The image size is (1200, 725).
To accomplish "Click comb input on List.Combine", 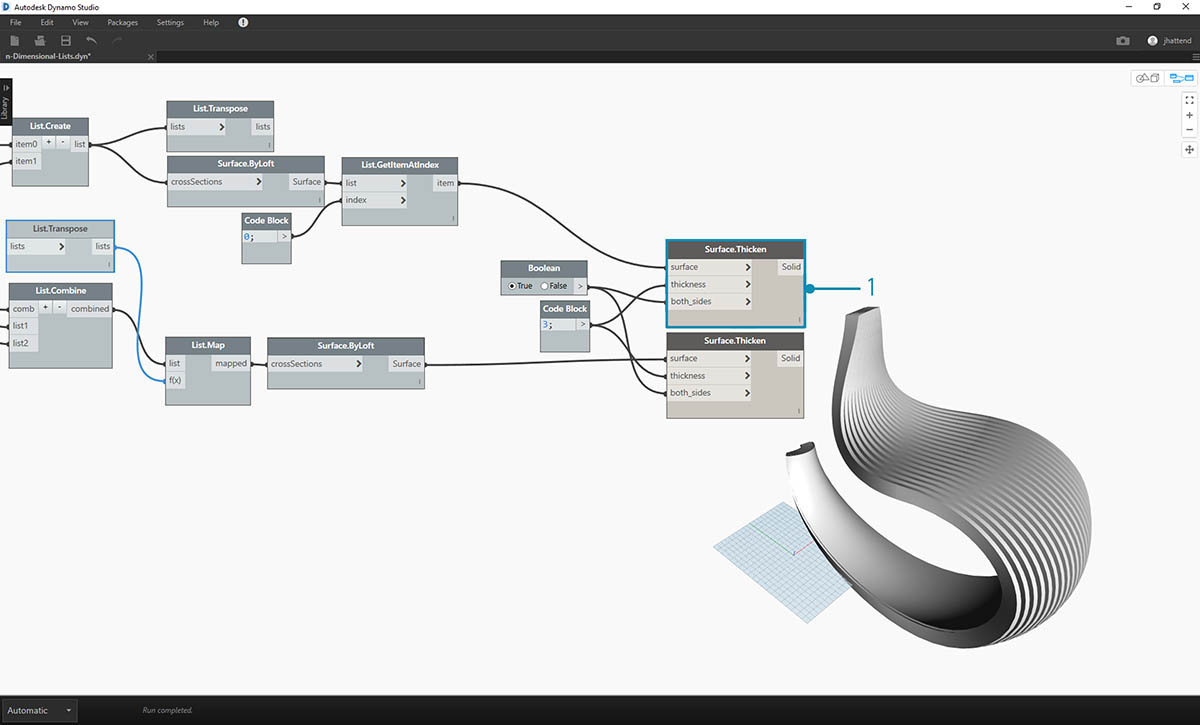I will pos(23,309).
